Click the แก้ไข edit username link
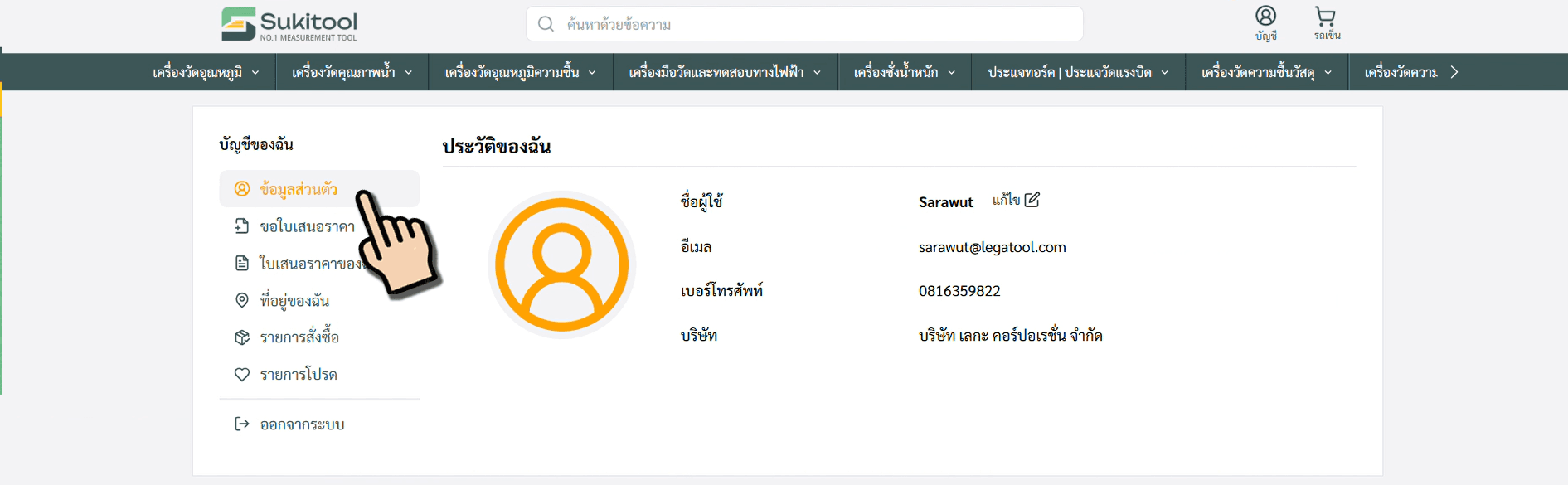The height and width of the screenshot is (485, 1568). click(x=1006, y=200)
